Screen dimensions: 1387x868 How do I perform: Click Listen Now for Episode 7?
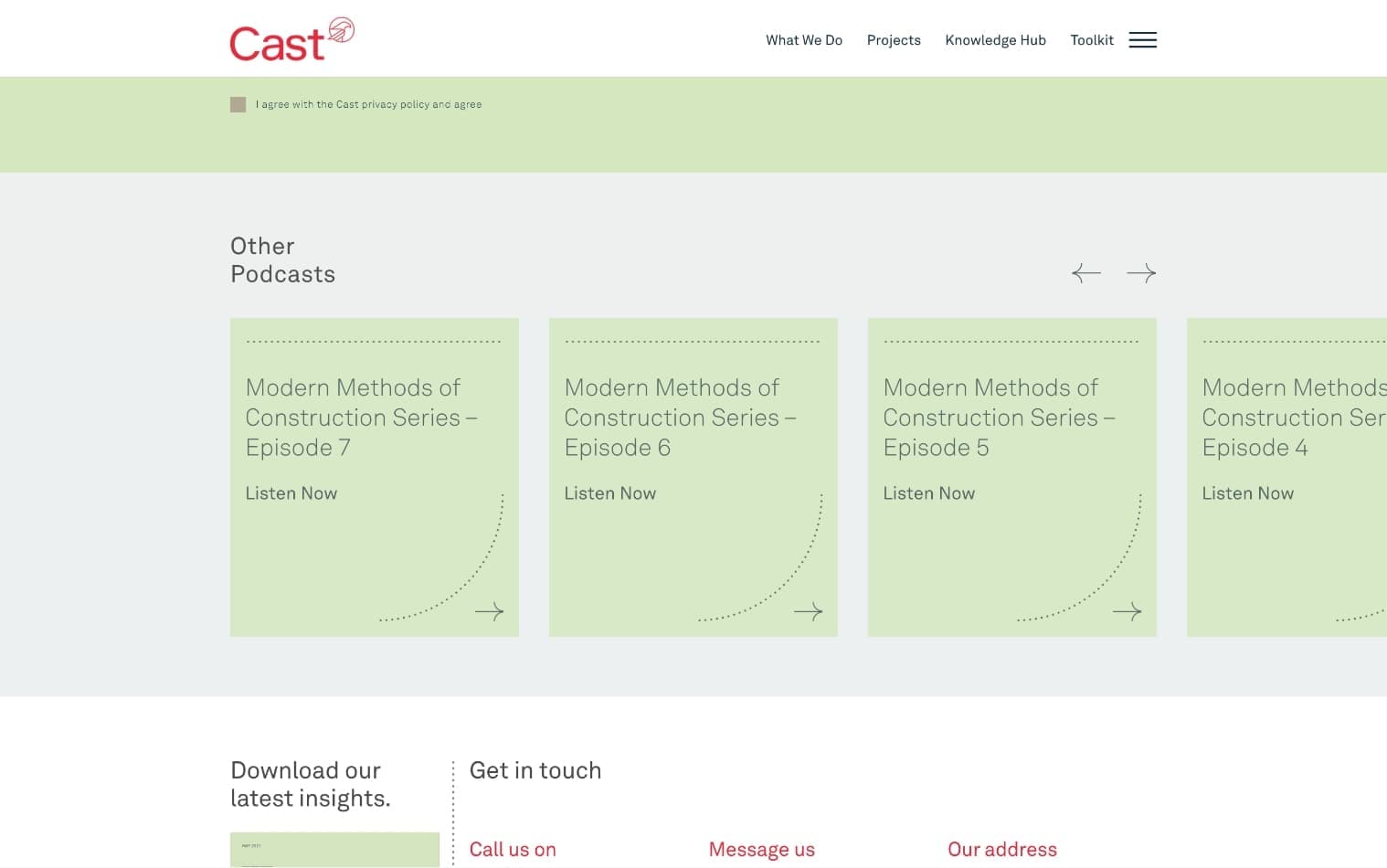point(291,493)
